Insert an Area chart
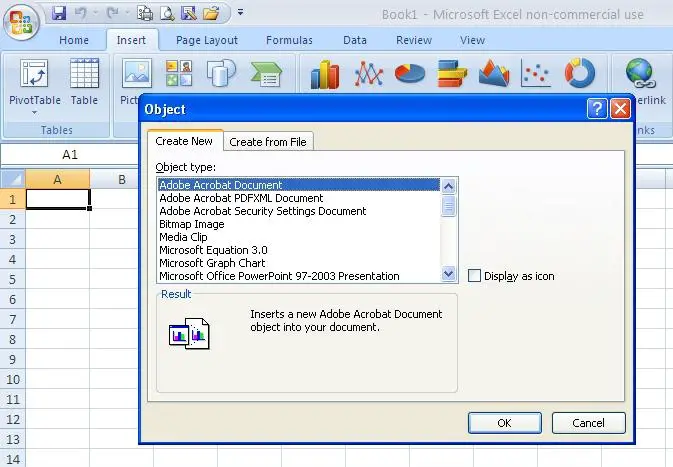 pos(494,74)
